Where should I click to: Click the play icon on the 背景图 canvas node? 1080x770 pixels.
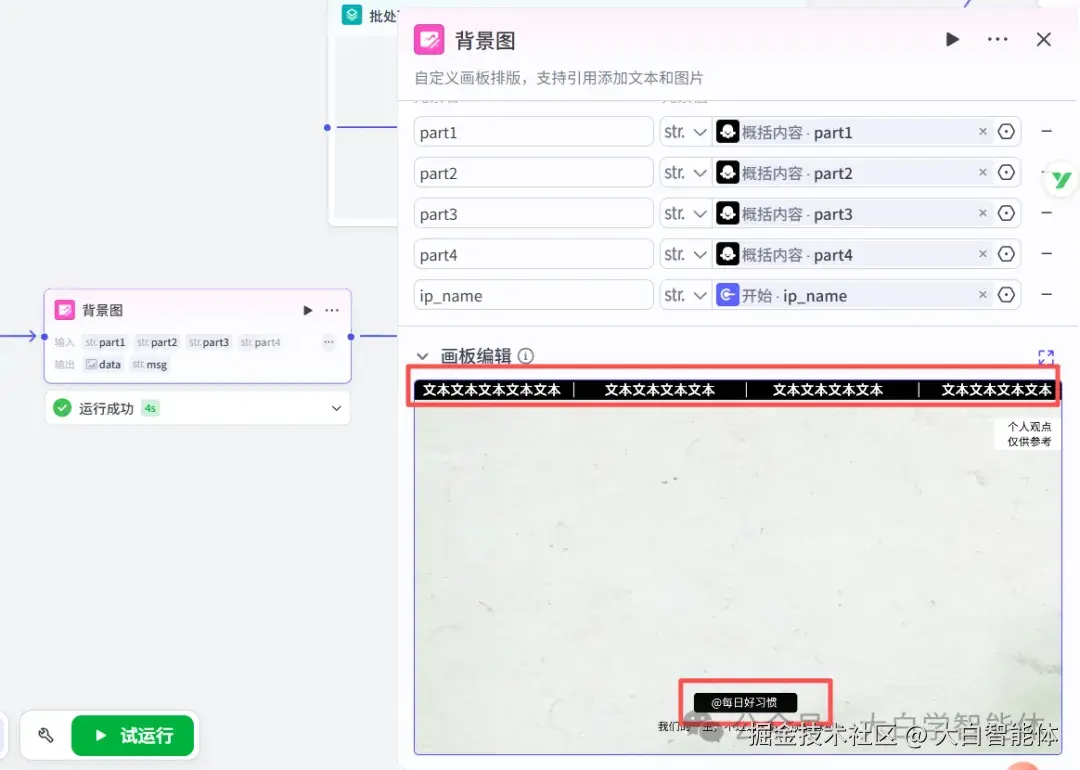coord(307,310)
